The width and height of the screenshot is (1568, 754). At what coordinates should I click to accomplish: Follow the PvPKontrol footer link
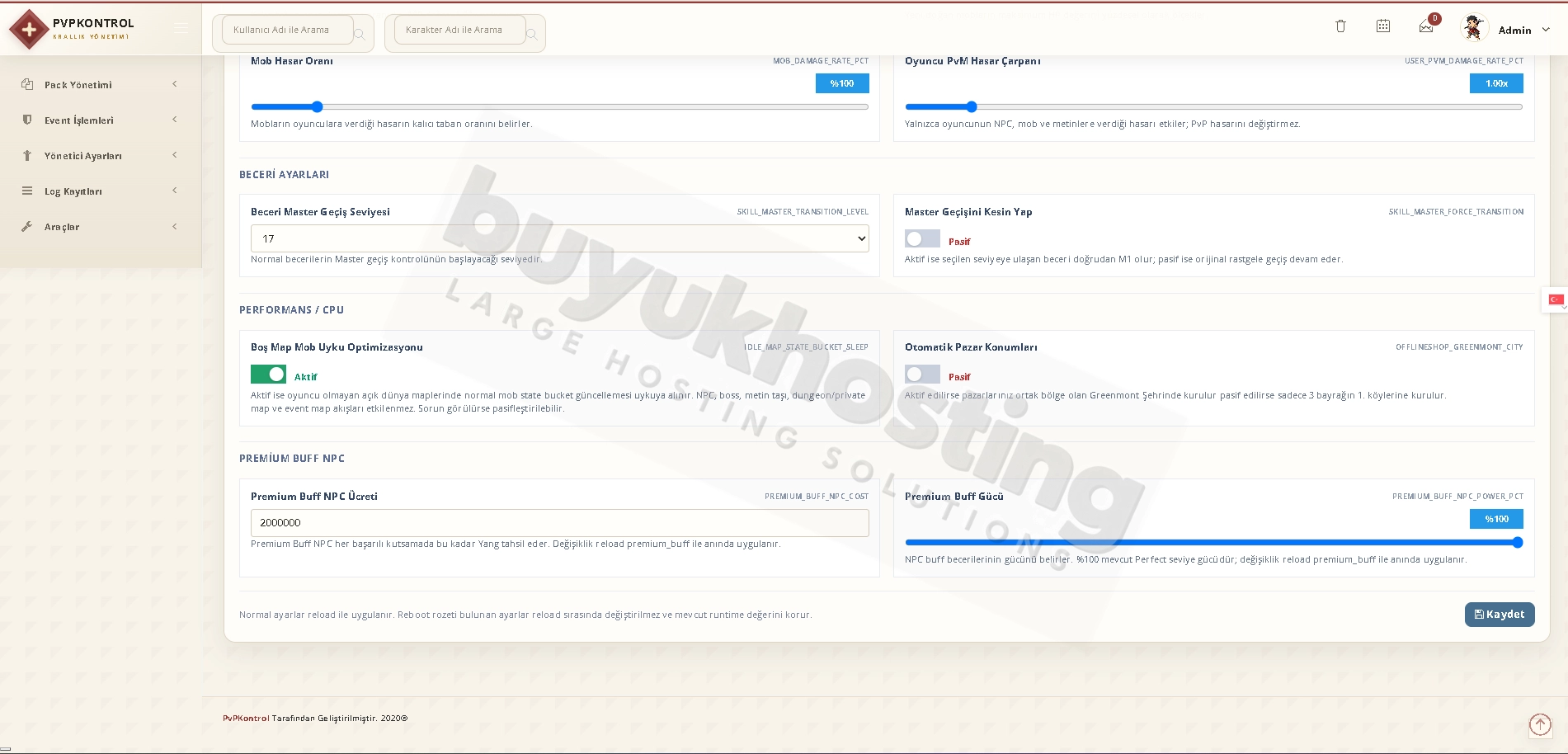(246, 719)
